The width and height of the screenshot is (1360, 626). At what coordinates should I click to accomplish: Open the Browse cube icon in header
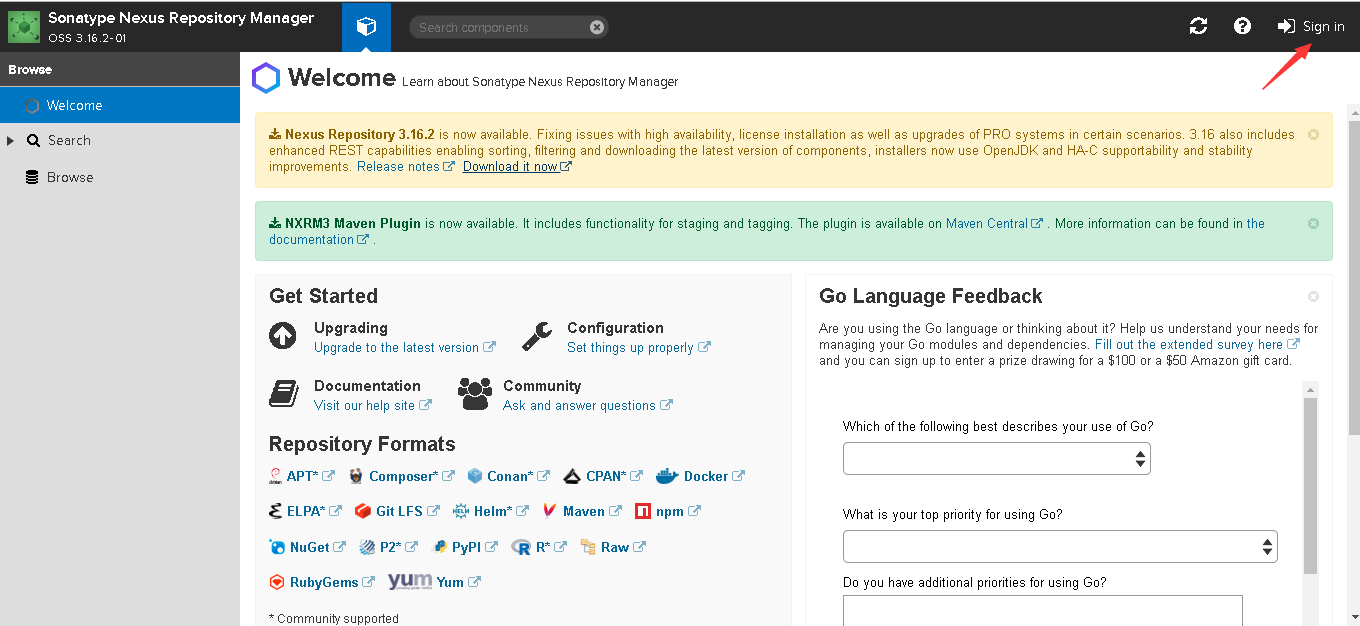[366, 27]
